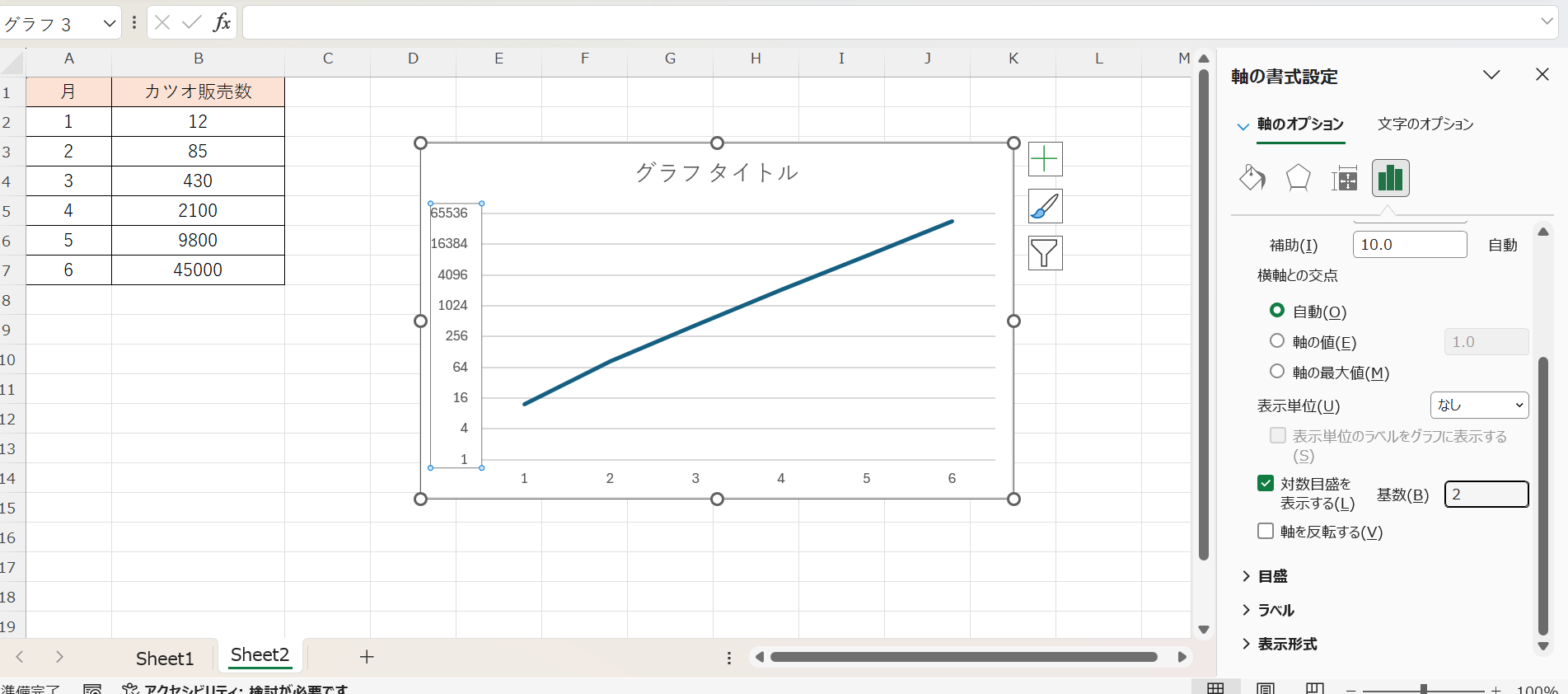Select the Axis Options bar chart icon
The image size is (1568, 694).
tap(1390, 178)
